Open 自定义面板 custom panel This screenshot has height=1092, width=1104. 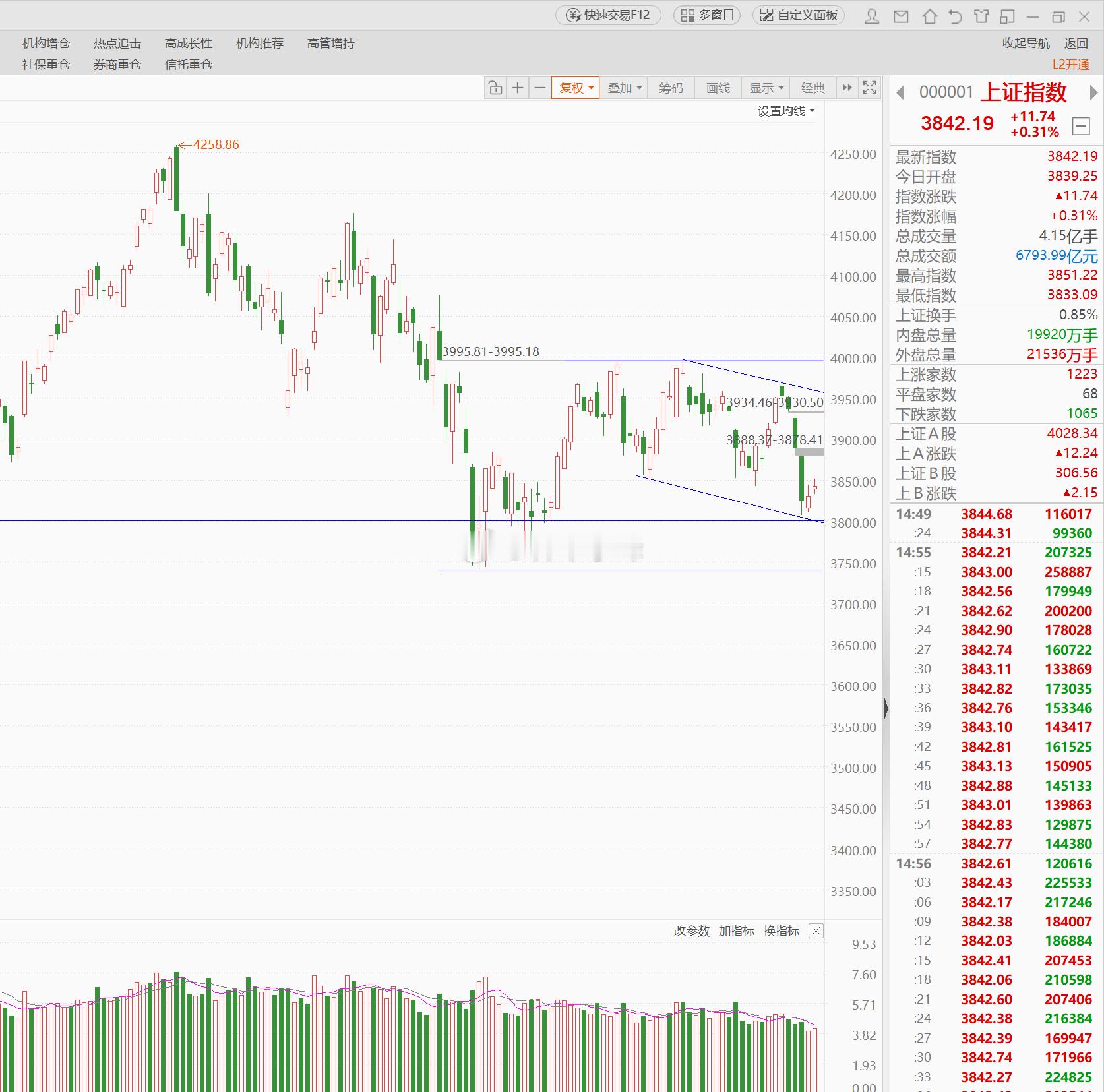pos(799,15)
